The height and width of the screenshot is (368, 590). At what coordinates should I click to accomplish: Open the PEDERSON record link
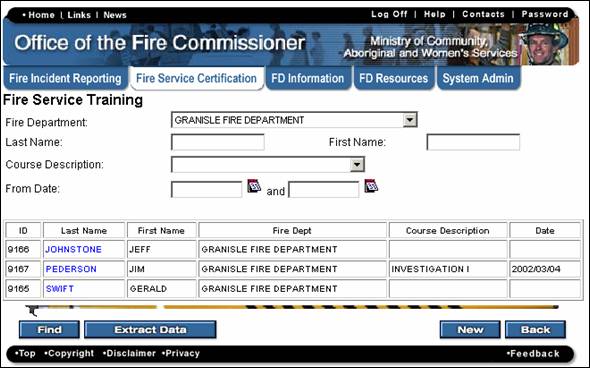71,269
